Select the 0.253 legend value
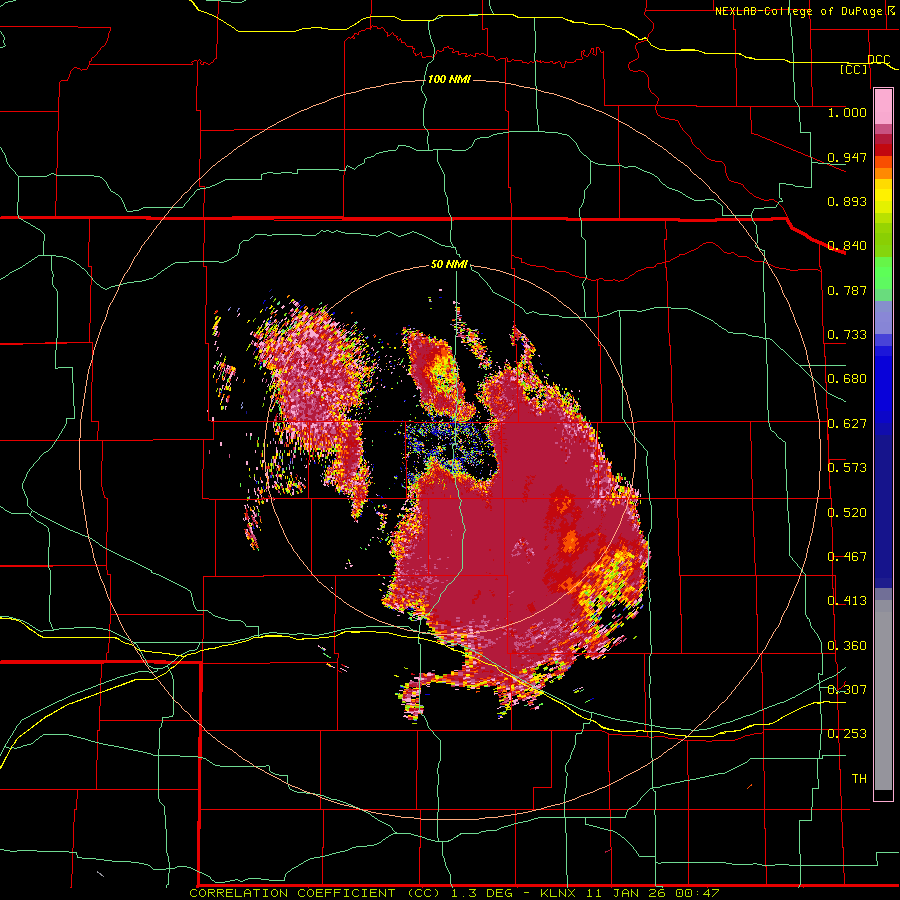900x900 pixels. [847, 734]
